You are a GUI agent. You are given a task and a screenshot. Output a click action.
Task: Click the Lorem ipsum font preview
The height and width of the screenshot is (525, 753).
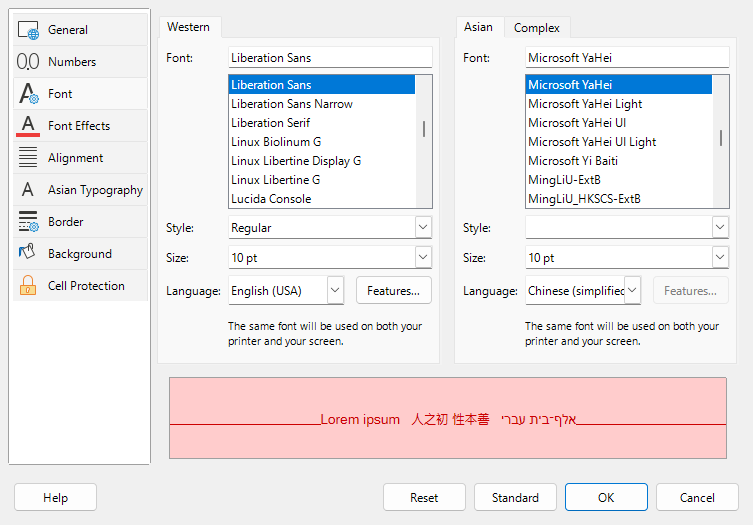448,418
